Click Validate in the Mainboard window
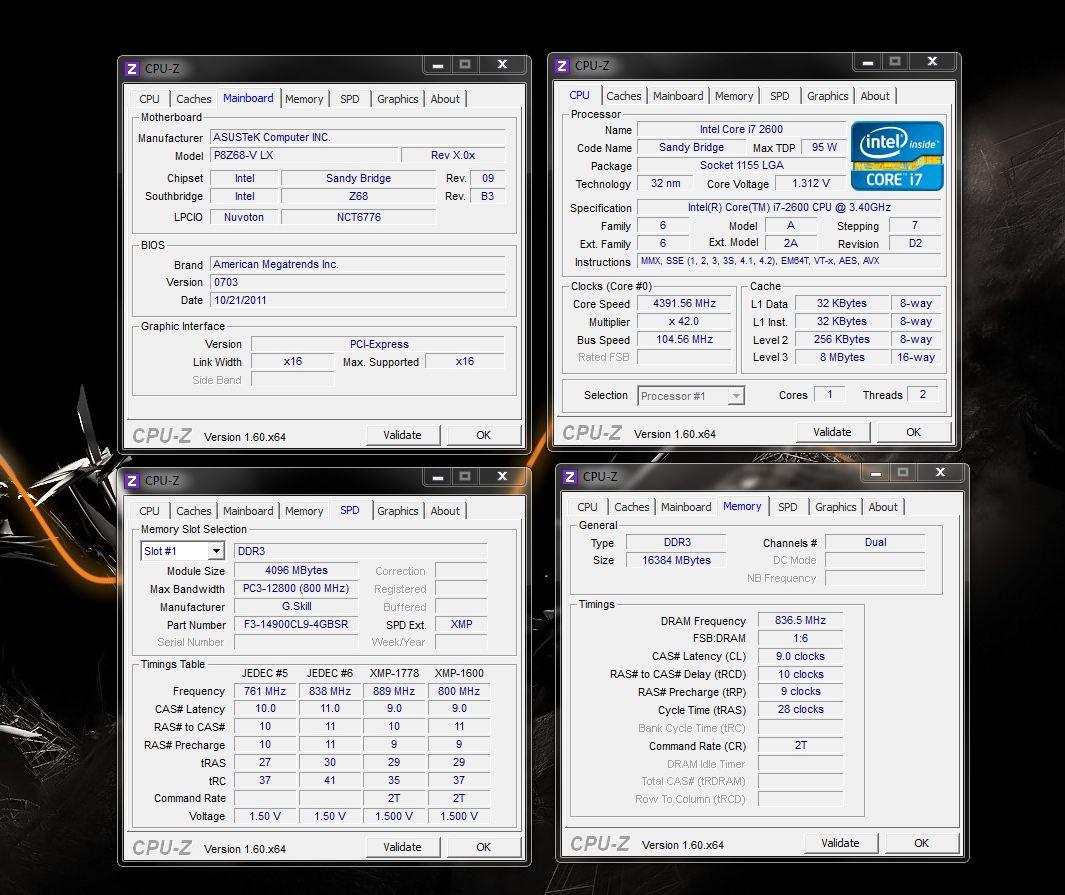Image resolution: width=1065 pixels, height=895 pixels. click(x=402, y=435)
